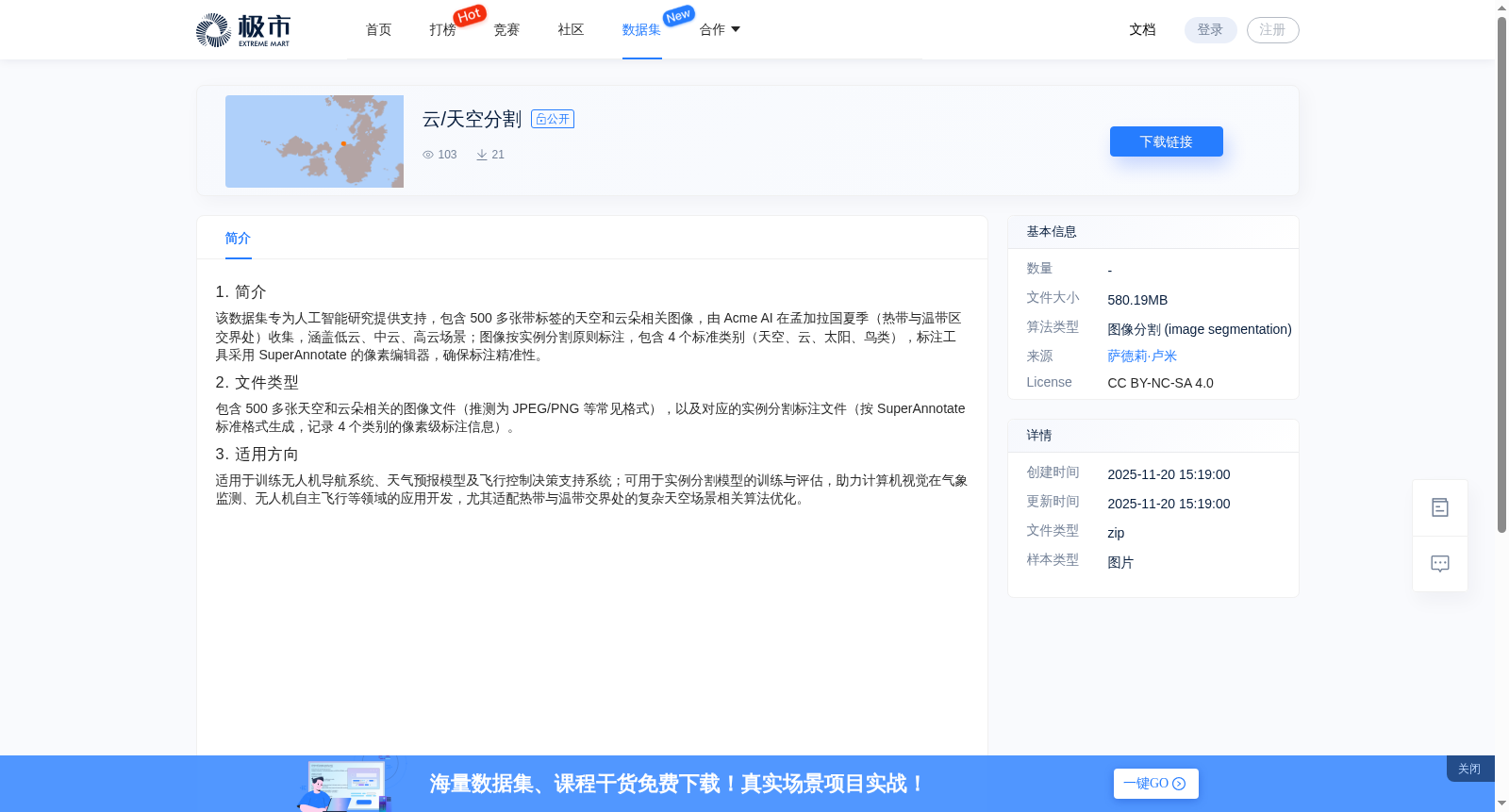Click the 图像分割 (image segmentation) value
The width and height of the screenshot is (1509, 812).
(1200, 329)
